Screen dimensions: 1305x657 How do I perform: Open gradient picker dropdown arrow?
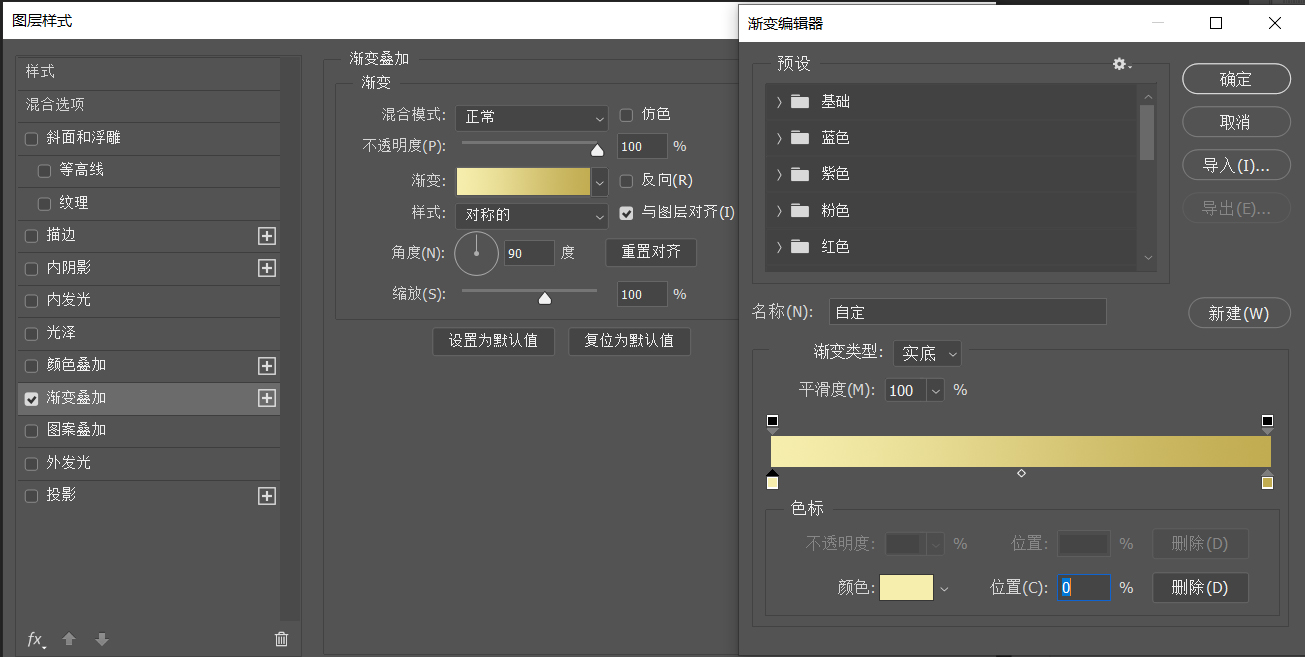(600, 182)
